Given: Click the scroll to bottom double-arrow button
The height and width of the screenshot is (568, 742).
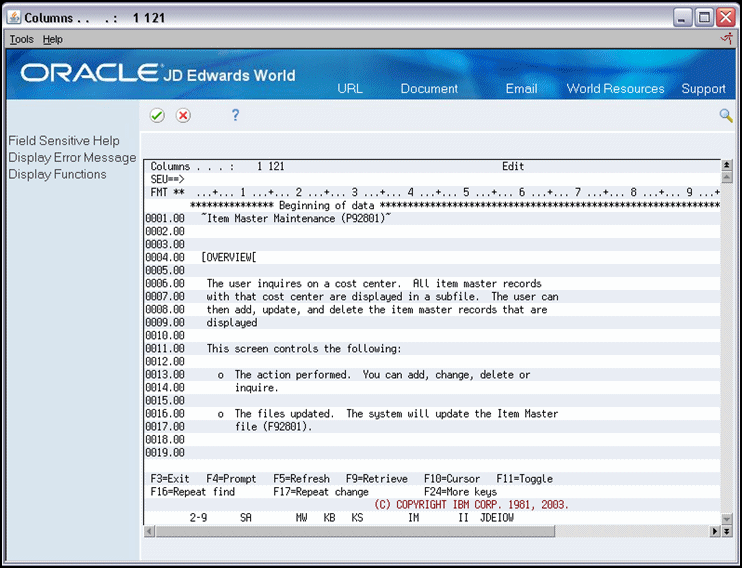Looking at the screenshot, I should (x=727, y=532).
